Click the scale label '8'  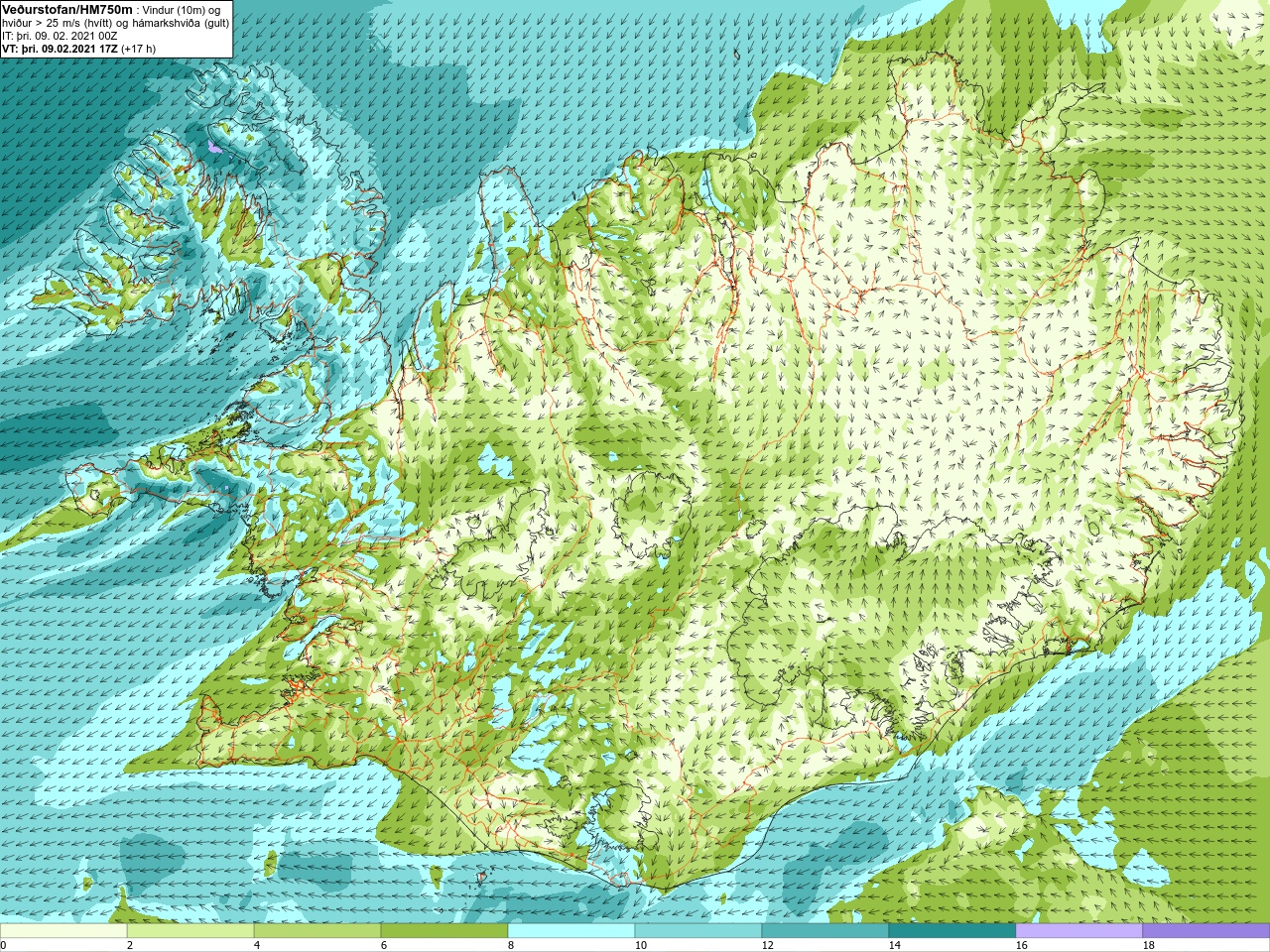[511, 945]
